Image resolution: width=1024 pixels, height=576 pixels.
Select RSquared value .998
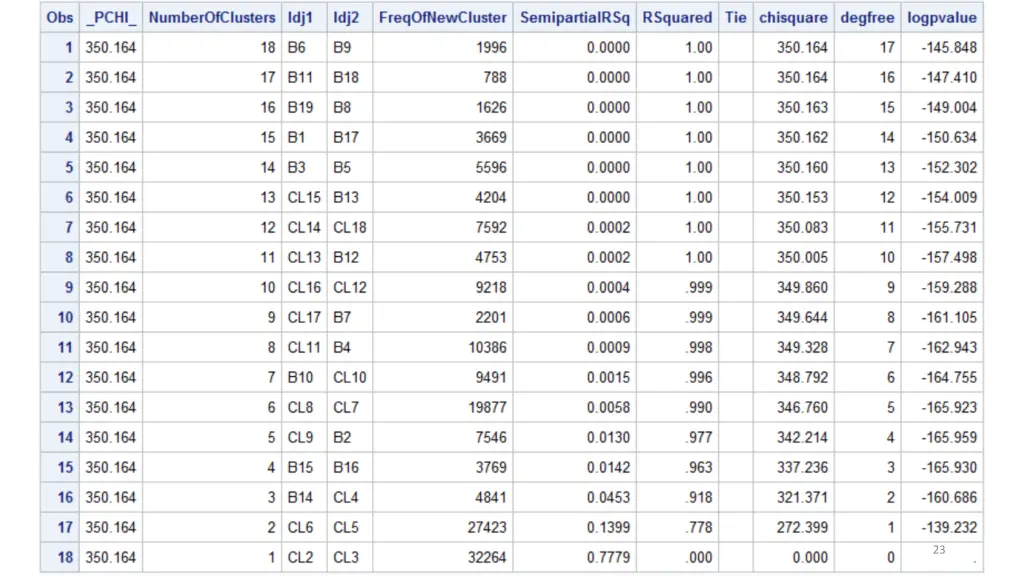[699, 348]
